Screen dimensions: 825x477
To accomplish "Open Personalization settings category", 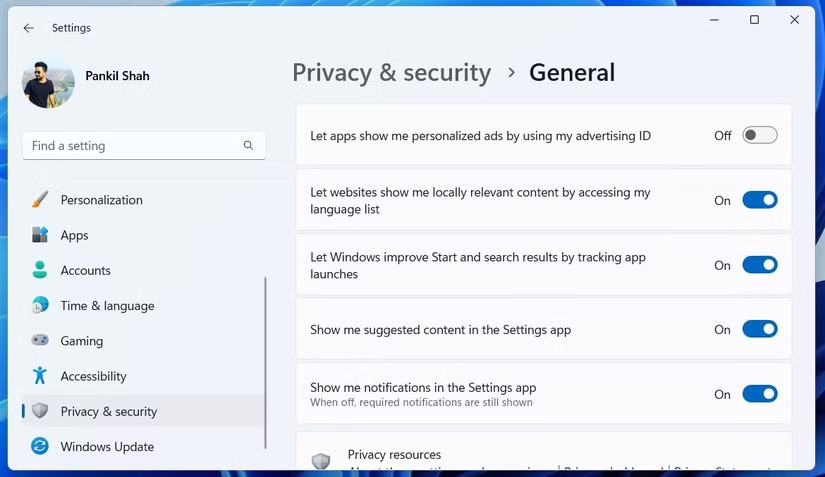I will click(143, 200).
